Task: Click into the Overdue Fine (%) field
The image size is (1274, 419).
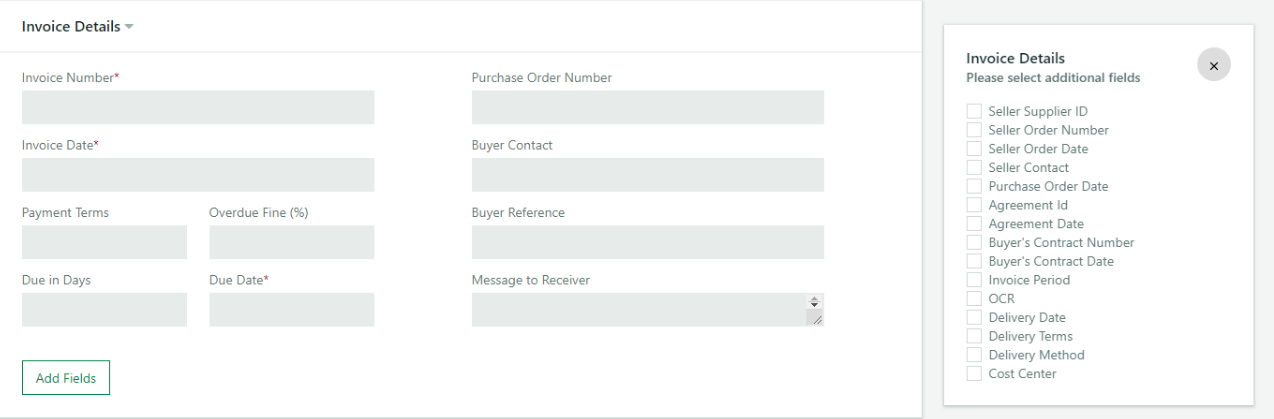Action: coord(292,242)
